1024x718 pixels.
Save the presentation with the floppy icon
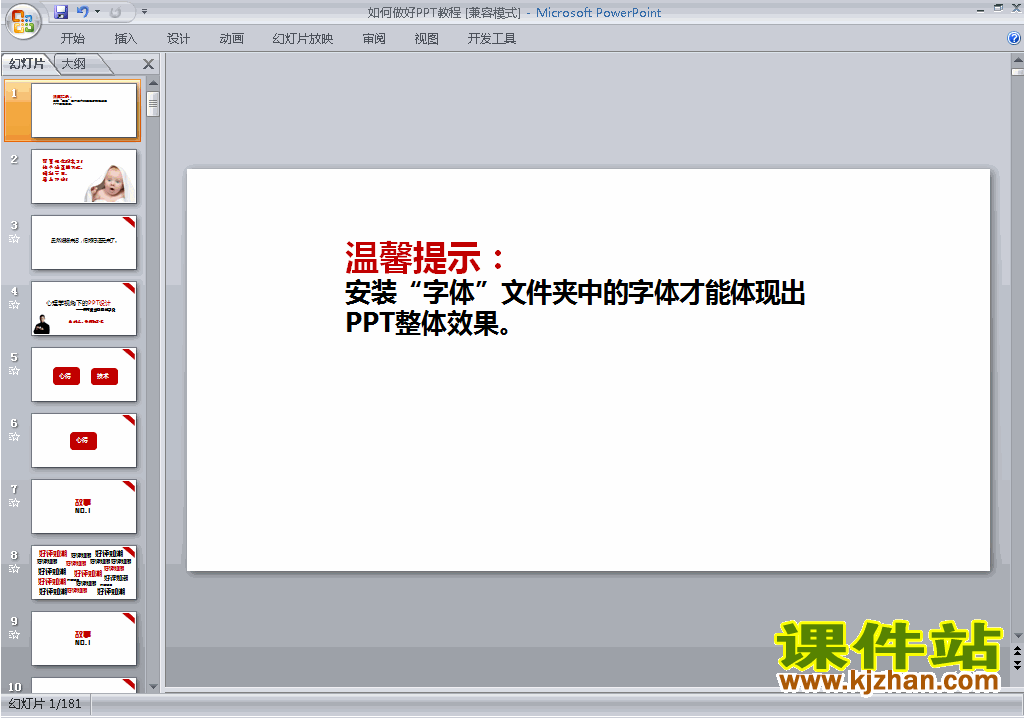61,12
